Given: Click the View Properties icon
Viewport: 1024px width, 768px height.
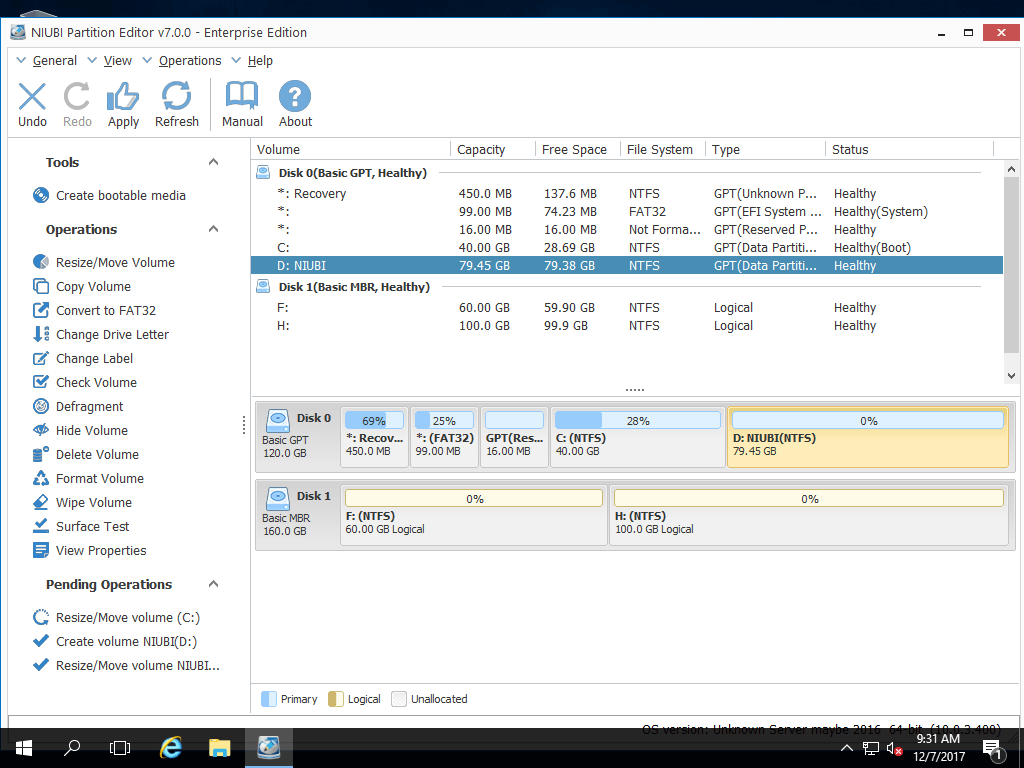Looking at the screenshot, I should coord(40,551).
